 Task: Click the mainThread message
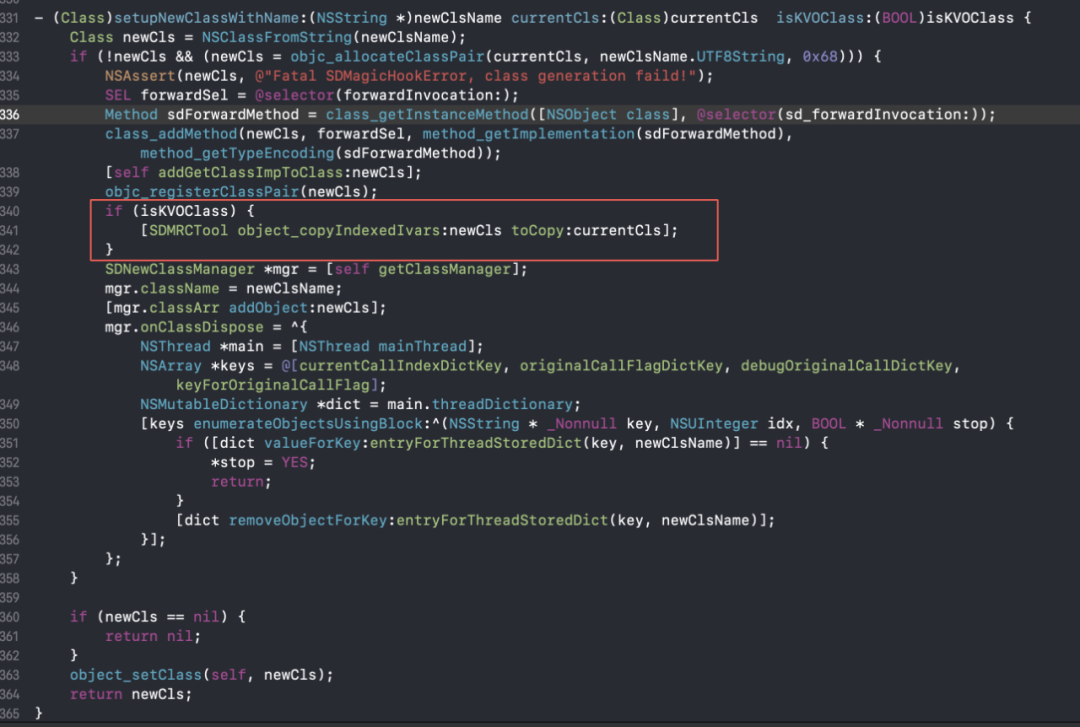[x=422, y=346]
